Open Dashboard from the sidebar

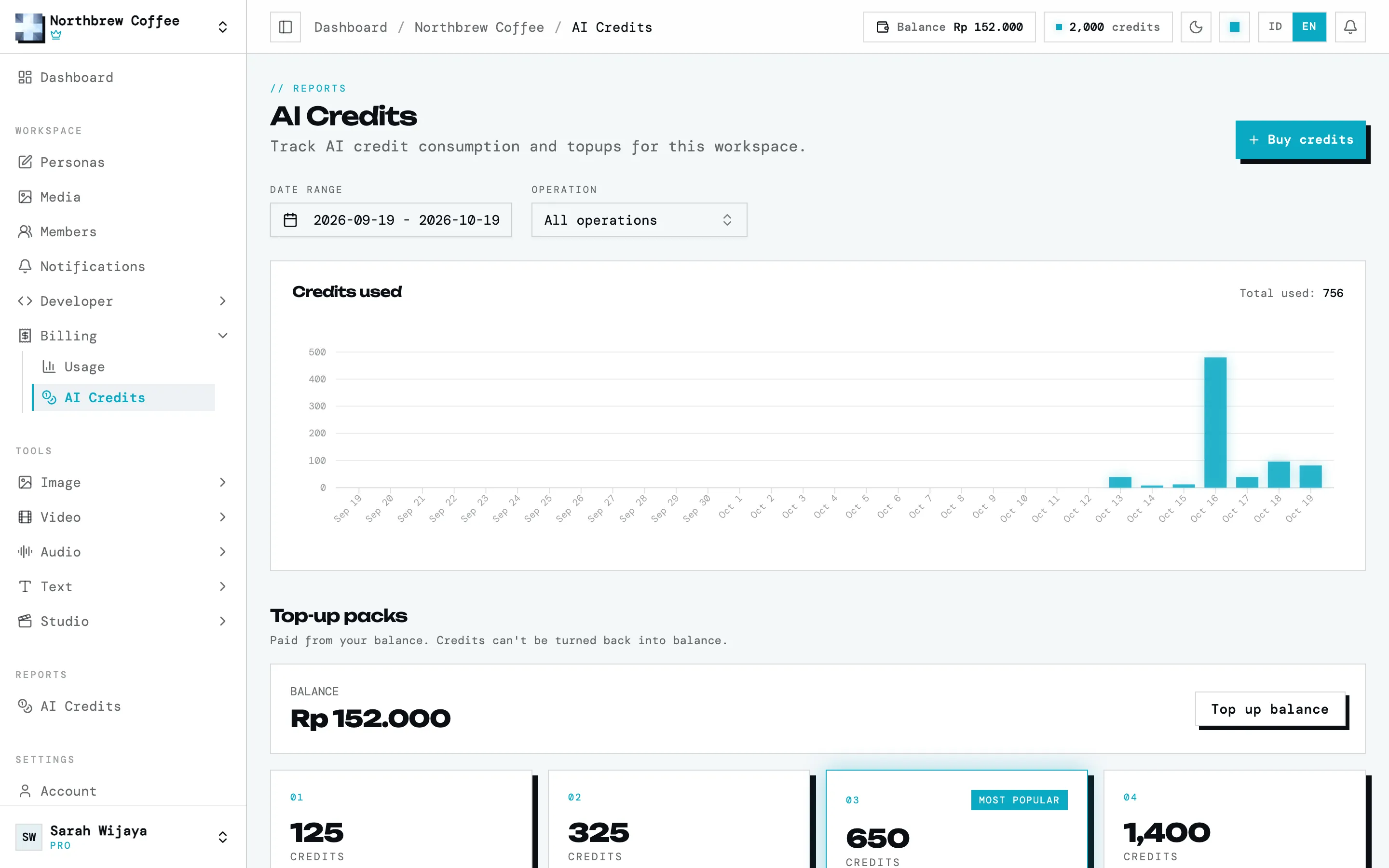(123, 78)
